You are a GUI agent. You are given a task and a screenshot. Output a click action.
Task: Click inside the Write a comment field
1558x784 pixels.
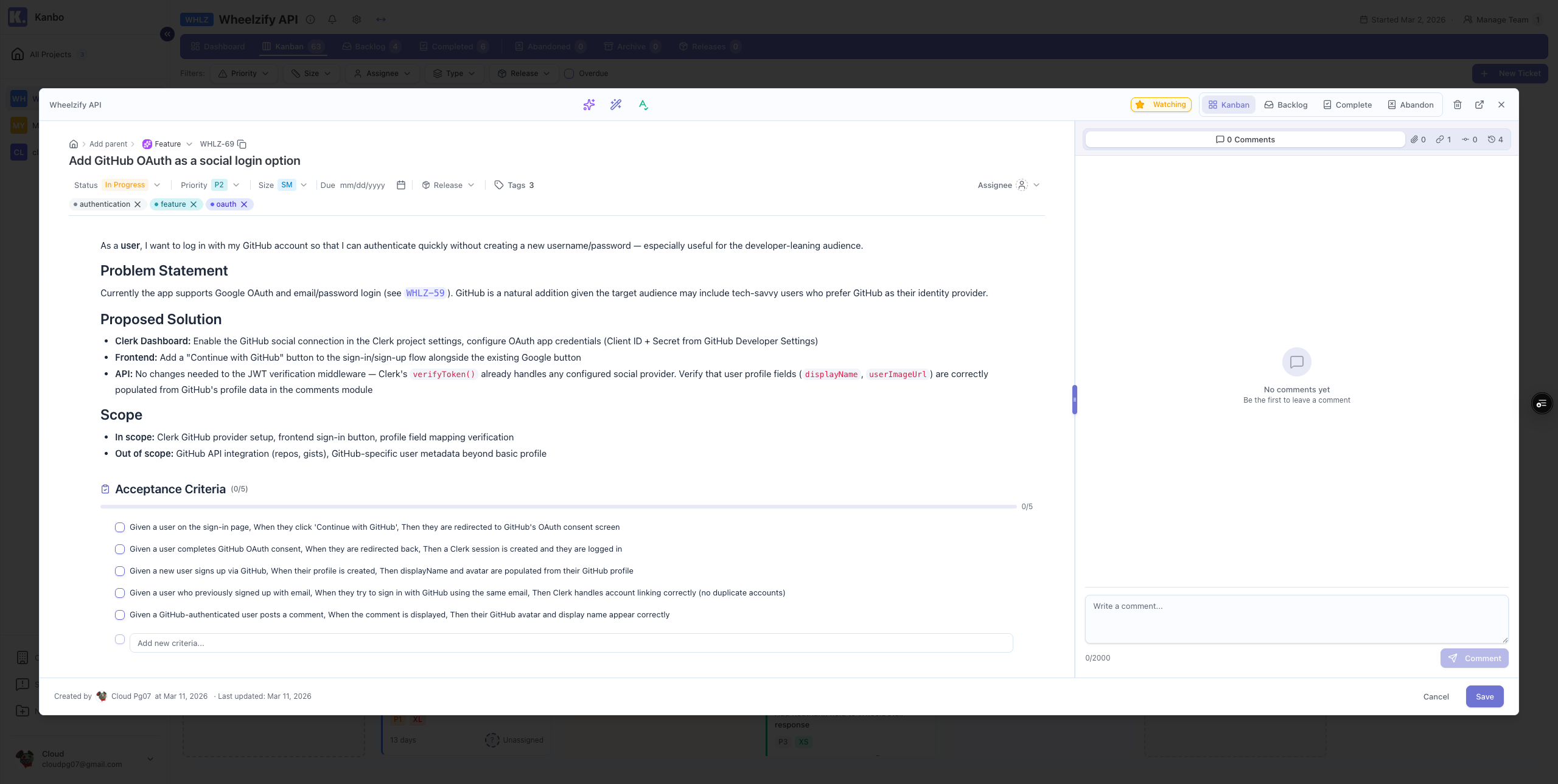coord(1295,619)
